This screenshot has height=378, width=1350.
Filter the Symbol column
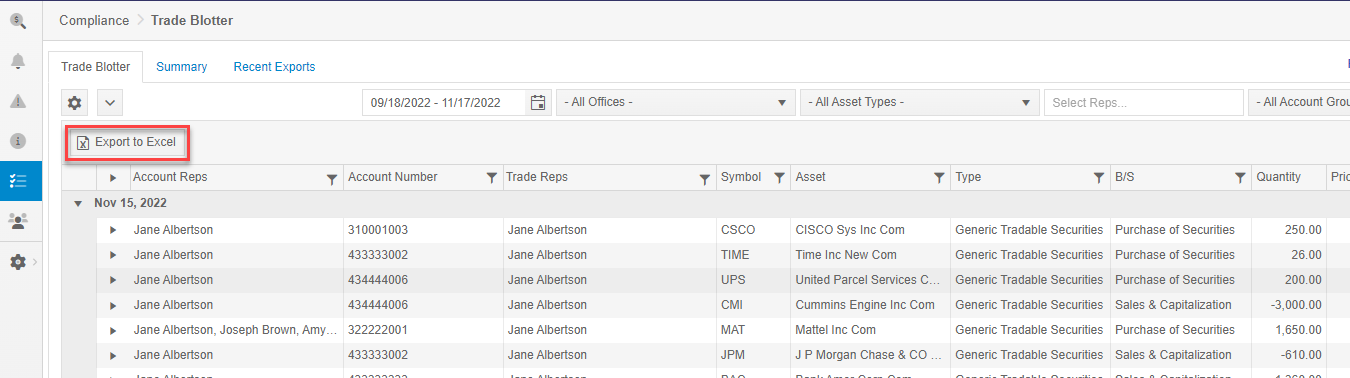[x=779, y=178]
